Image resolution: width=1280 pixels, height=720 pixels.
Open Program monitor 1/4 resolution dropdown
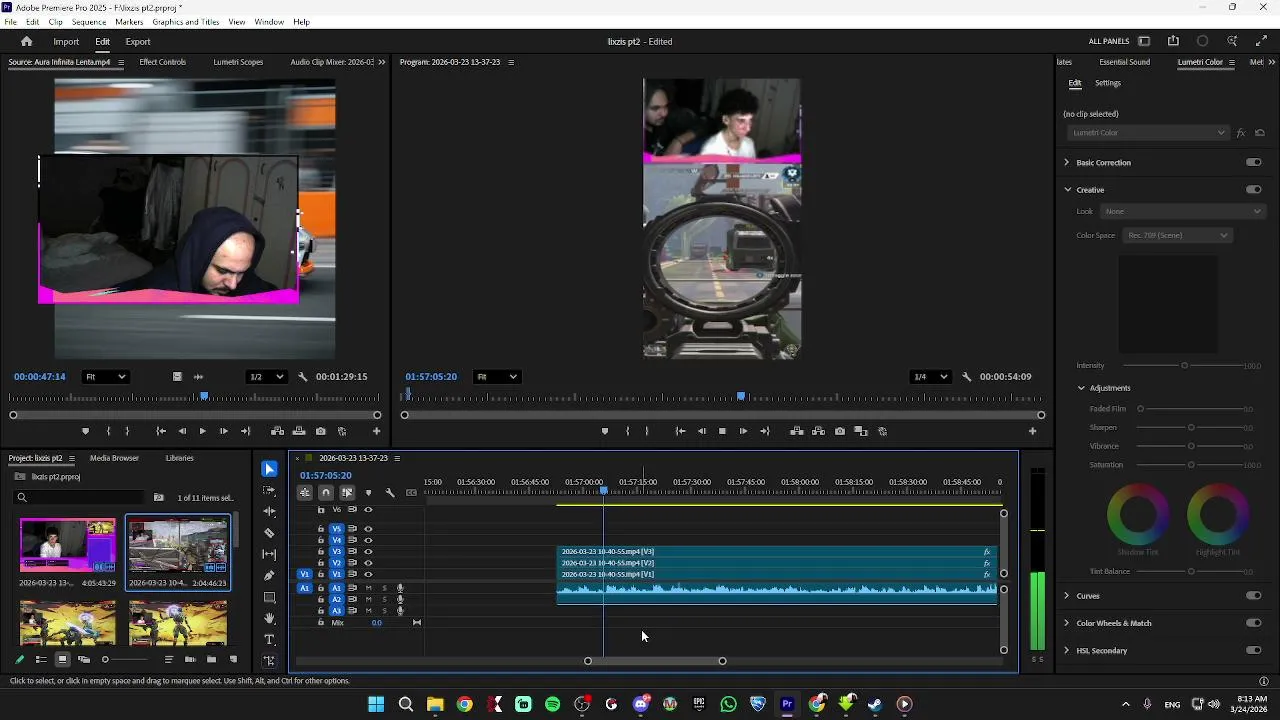click(x=930, y=377)
